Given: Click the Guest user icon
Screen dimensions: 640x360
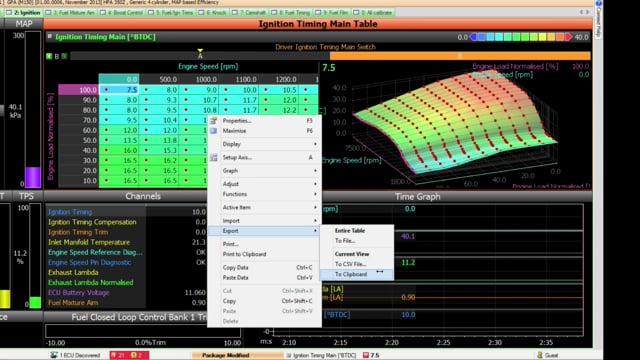Looking at the screenshot, I should coord(540,355).
